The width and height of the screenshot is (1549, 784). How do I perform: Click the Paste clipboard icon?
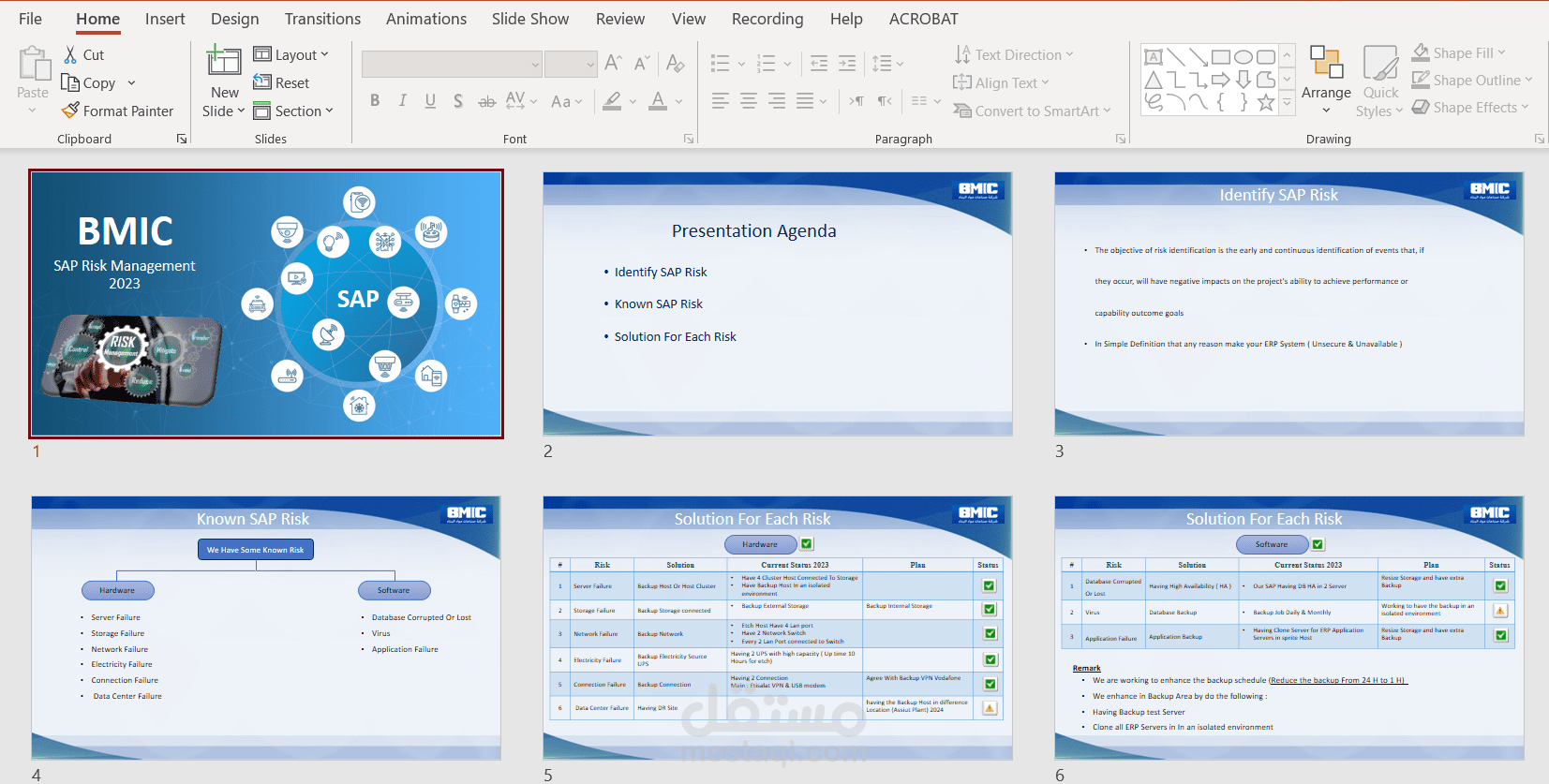tap(35, 64)
